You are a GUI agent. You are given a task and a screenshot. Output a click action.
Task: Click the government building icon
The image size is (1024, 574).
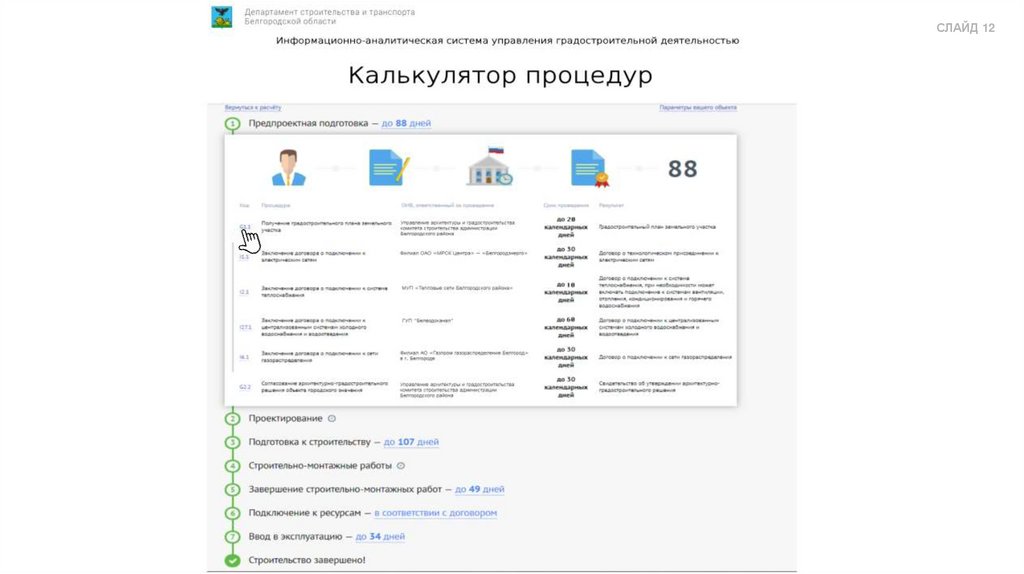(489, 167)
